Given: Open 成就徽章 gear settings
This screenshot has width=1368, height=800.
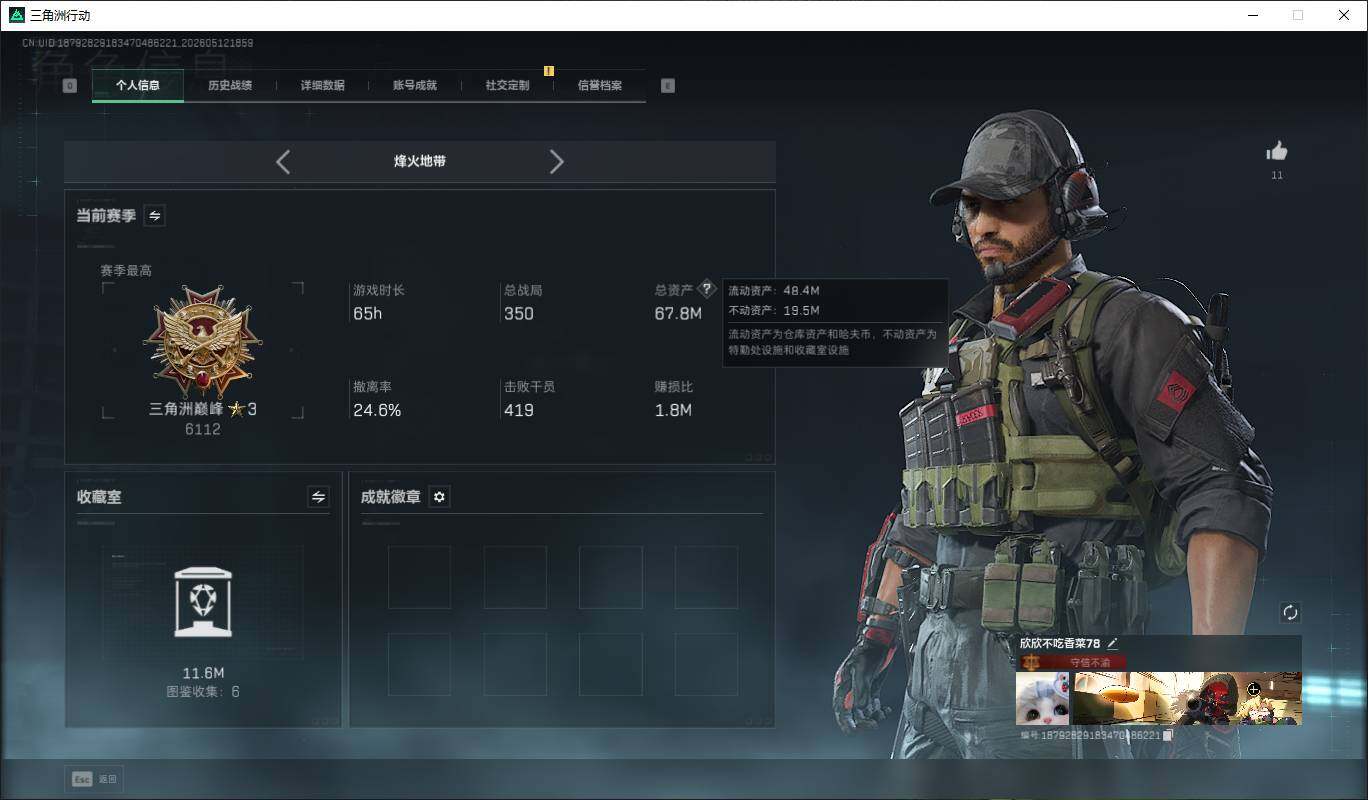Looking at the screenshot, I should pyautogui.click(x=439, y=497).
